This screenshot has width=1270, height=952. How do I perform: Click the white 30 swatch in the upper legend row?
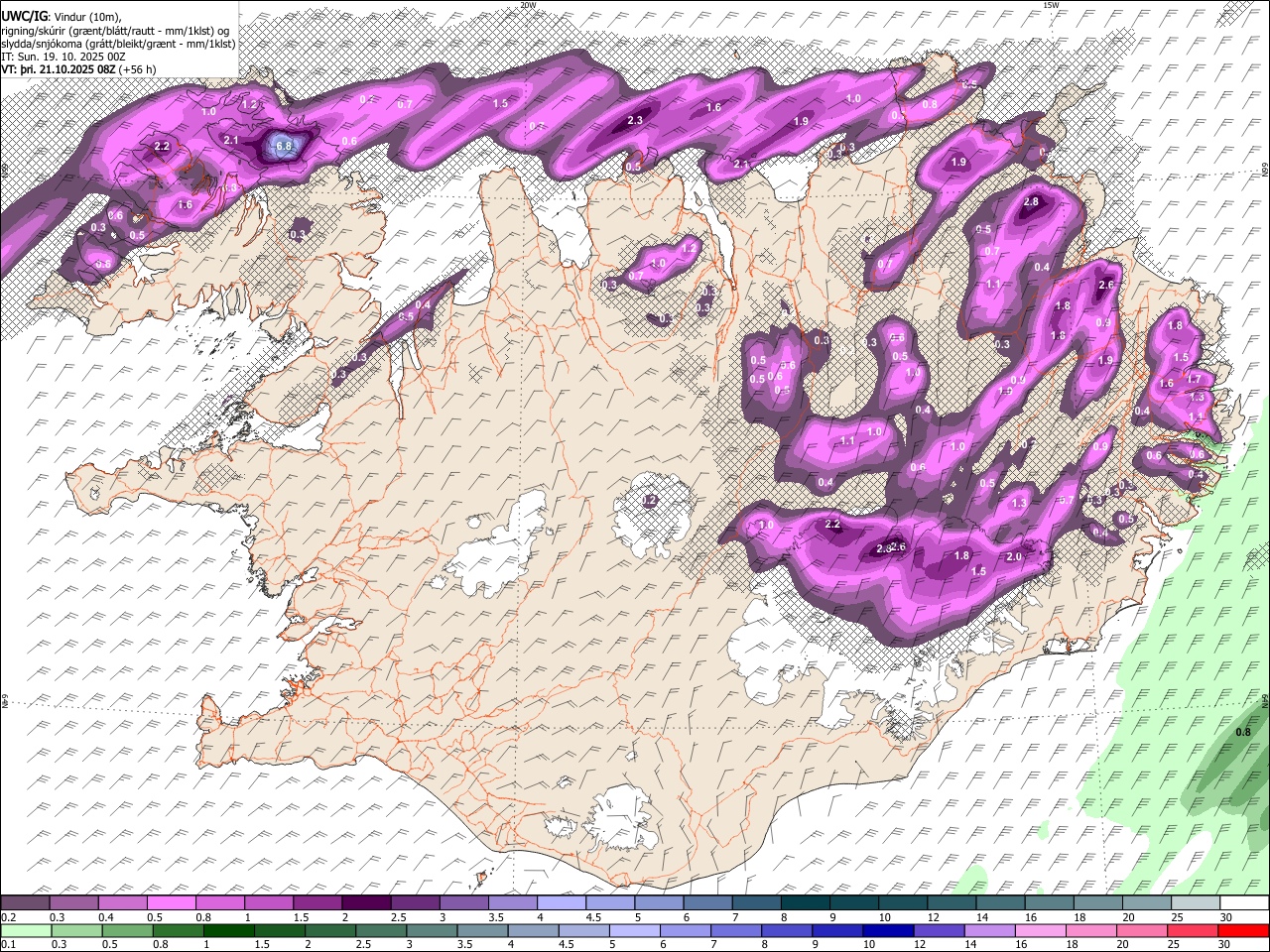[1244, 903]
